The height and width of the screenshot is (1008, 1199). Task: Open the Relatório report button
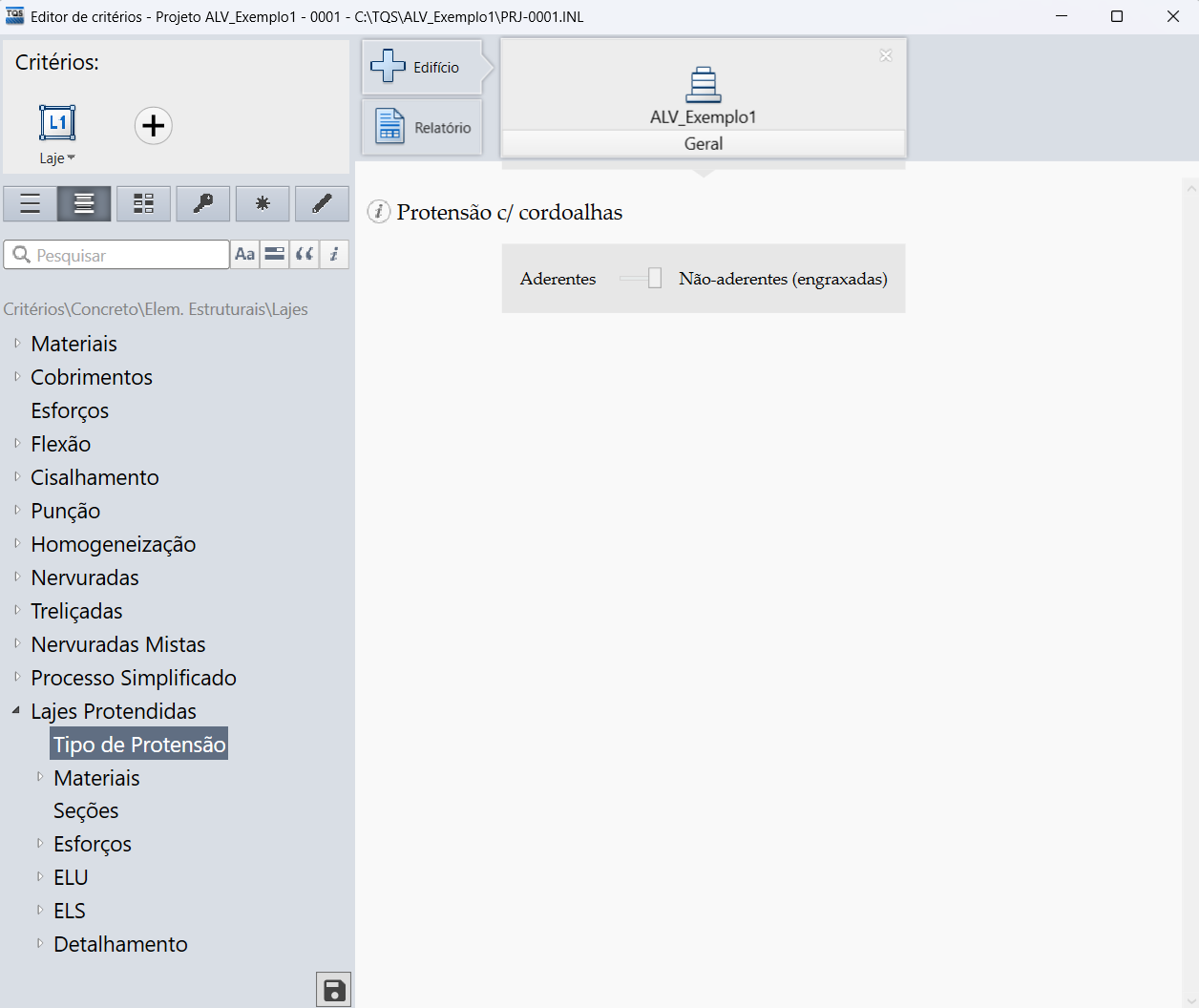(422, 127)
